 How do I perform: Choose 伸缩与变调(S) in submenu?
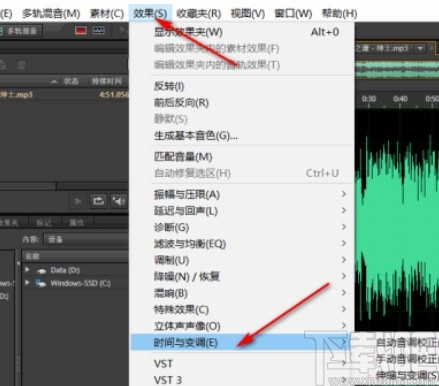click(407, 375)
